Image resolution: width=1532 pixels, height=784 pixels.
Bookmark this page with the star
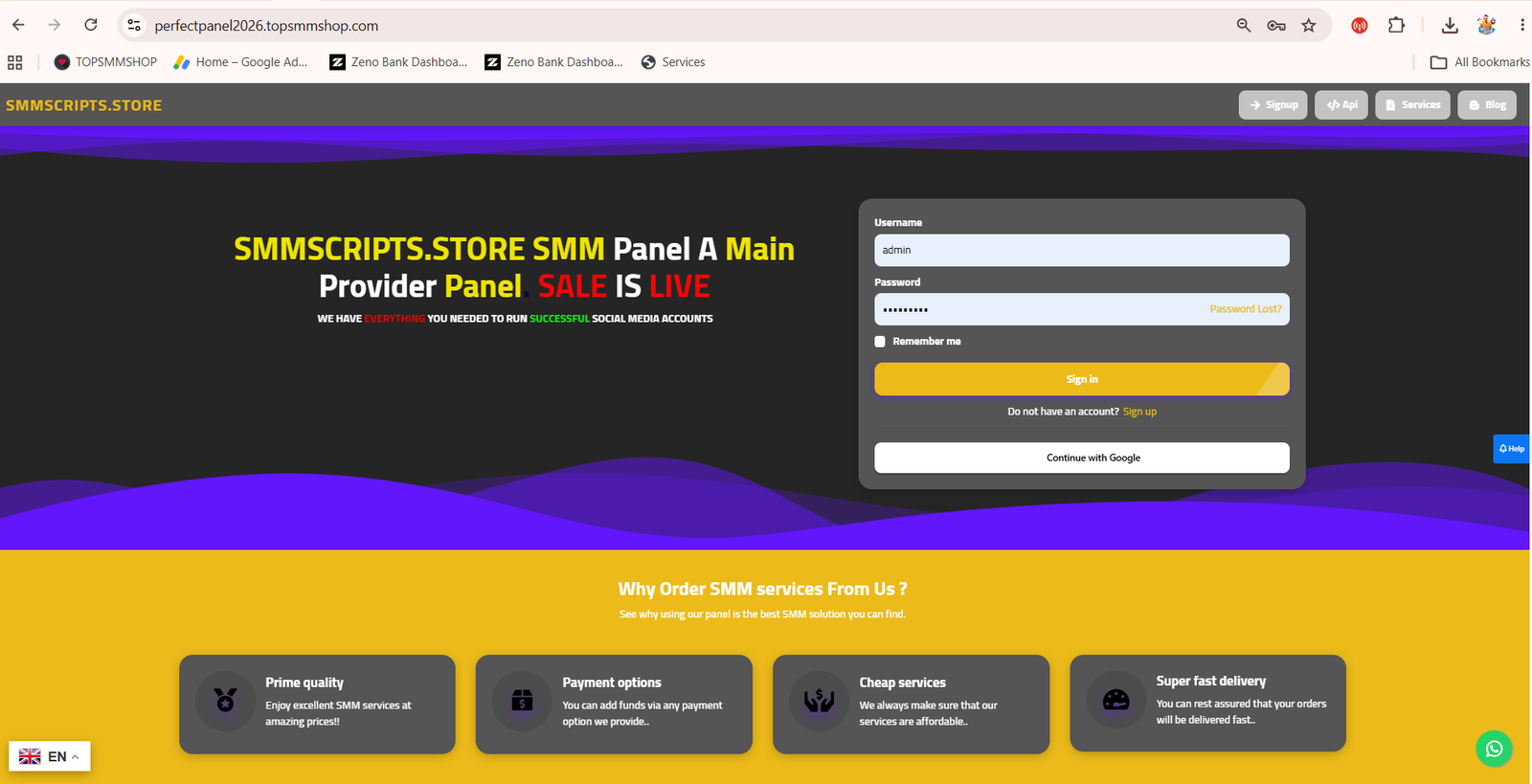[1309, 26]
